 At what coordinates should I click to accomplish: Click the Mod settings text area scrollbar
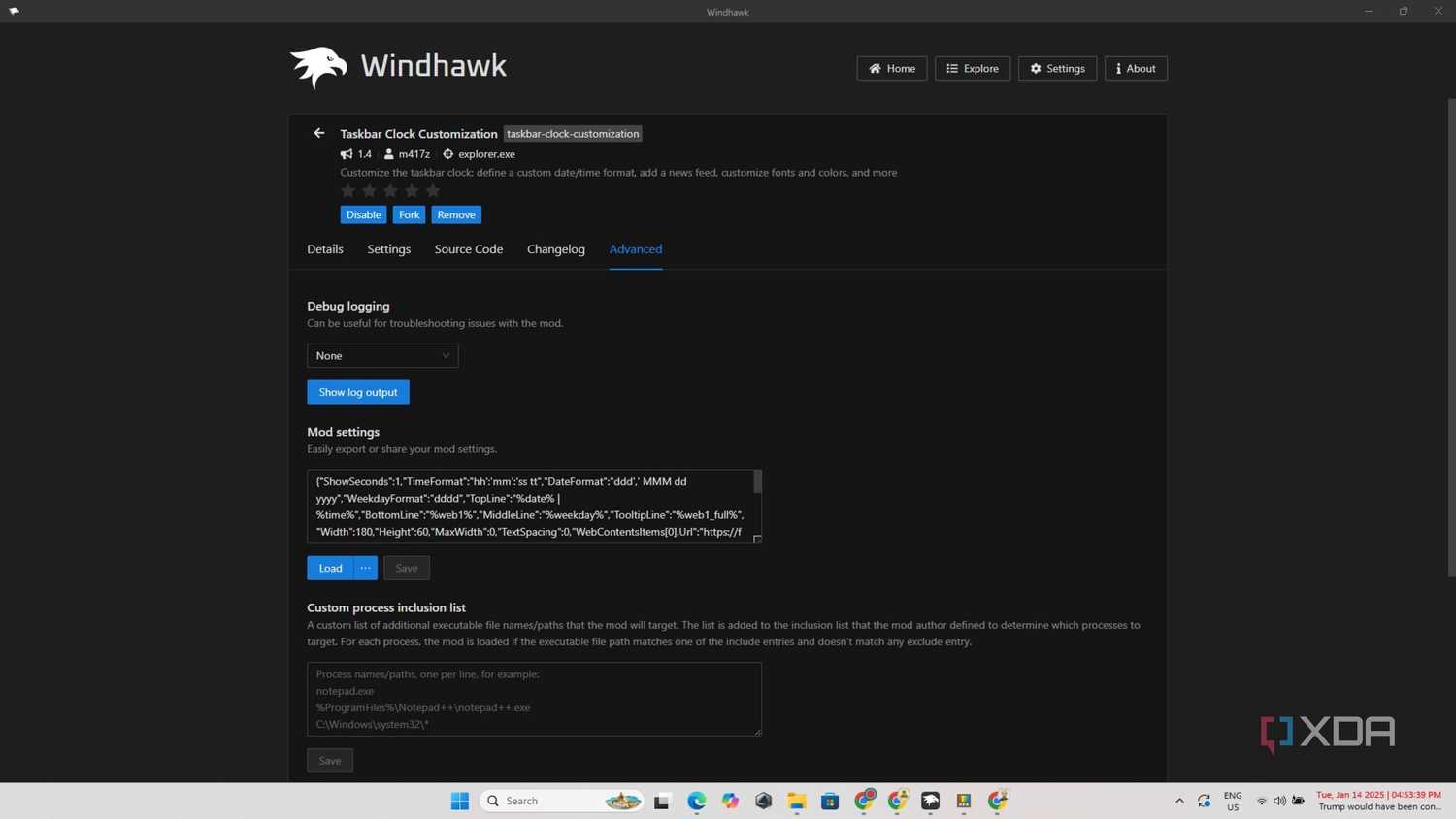(757, 482)
